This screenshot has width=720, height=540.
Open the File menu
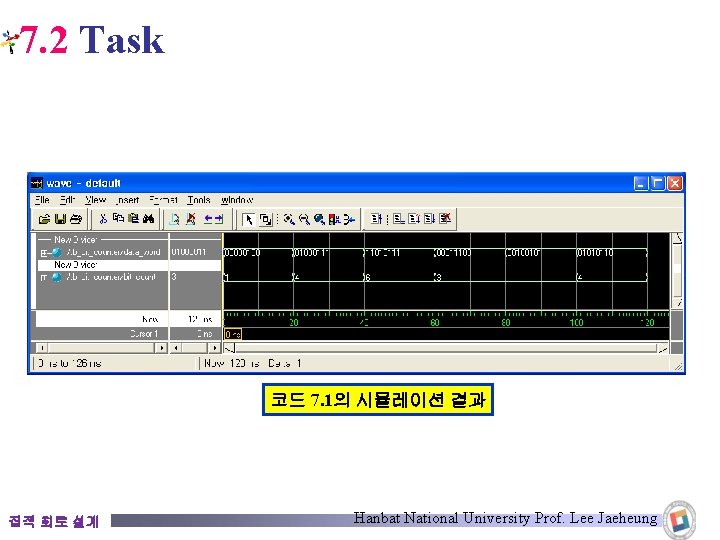[x=42, y=200]
